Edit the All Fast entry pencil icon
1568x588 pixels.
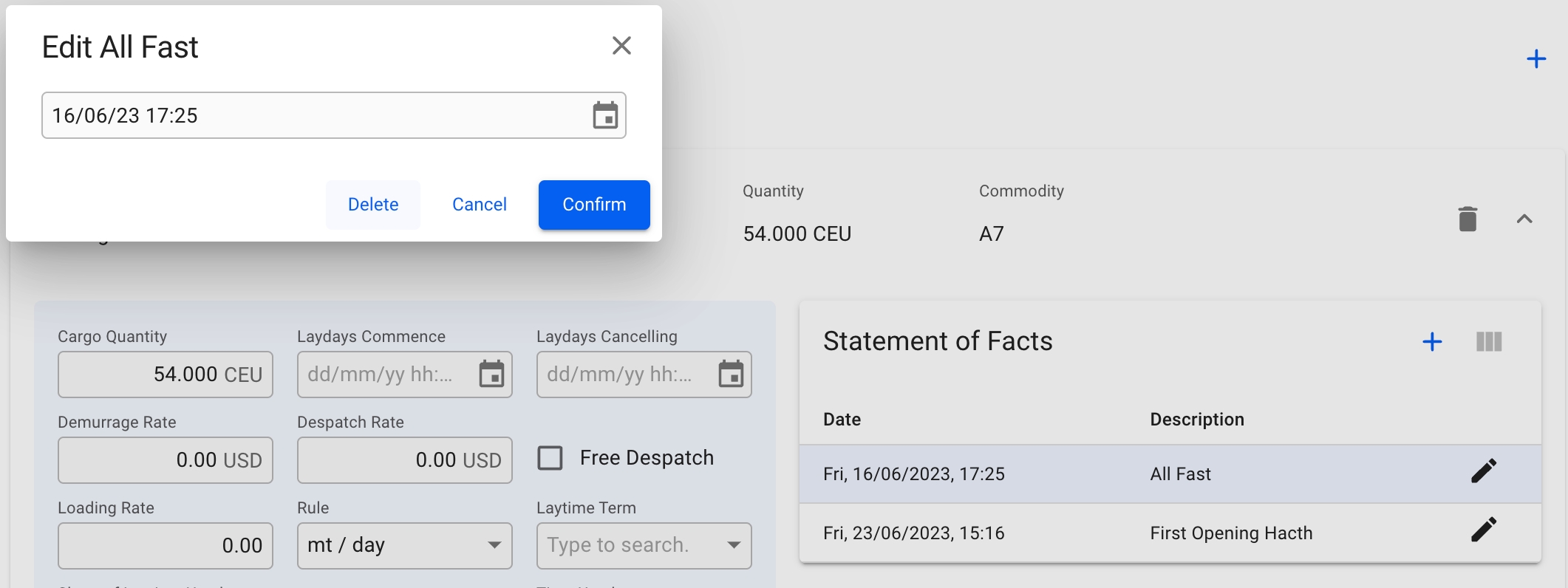click(x=1483, y=471)
